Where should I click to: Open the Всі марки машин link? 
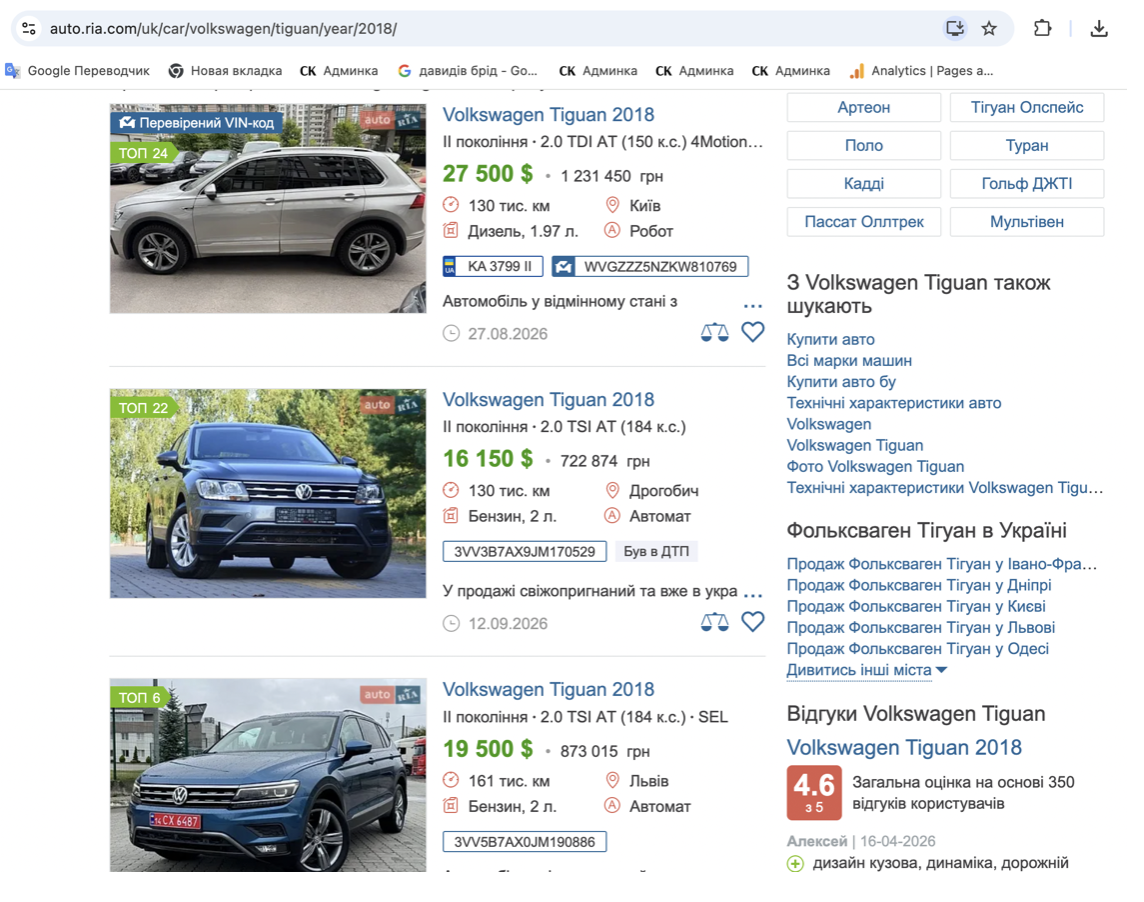pyautogui.click(x=849, y=361)
